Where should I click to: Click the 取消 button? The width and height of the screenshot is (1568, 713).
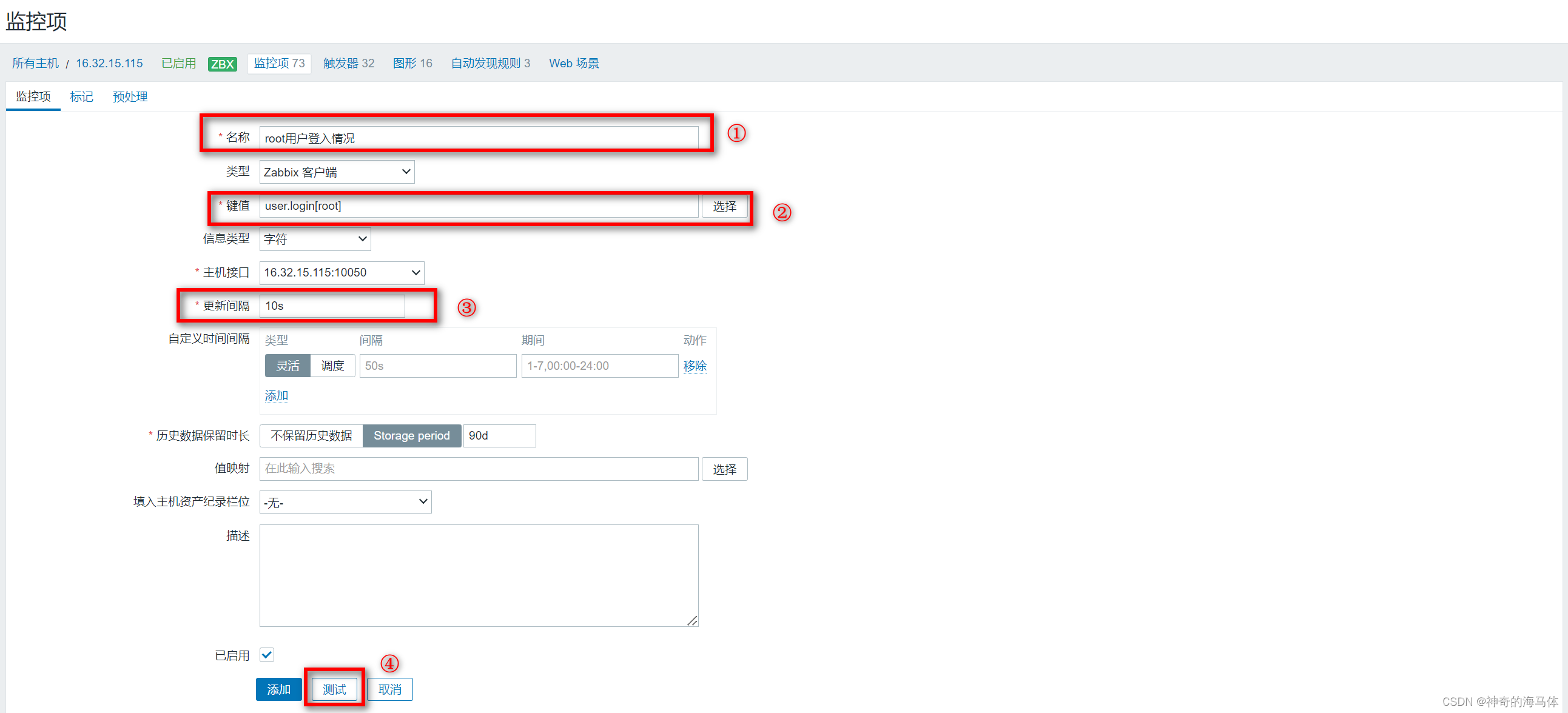tap(389, 689)
